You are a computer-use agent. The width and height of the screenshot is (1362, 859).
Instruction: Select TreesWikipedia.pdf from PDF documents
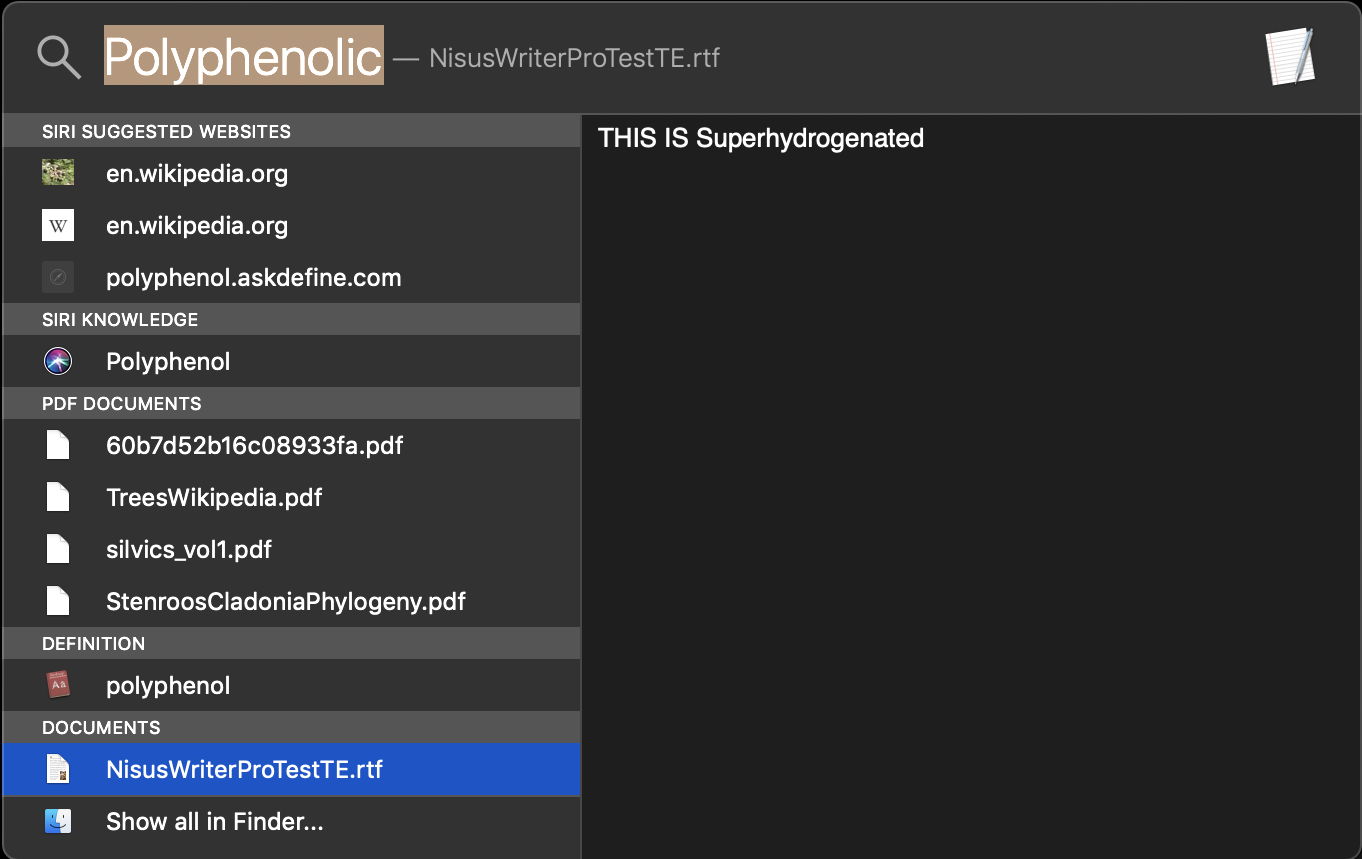click(214, 498)
